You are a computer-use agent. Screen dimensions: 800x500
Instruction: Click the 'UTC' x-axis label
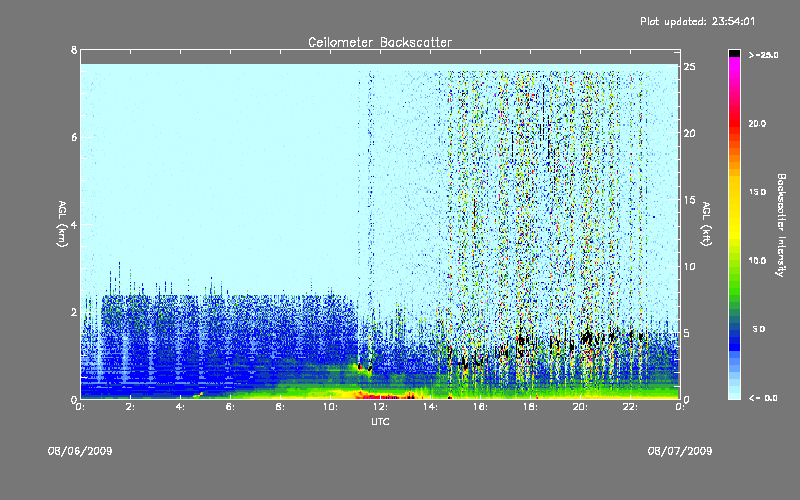(x=380, y=421)
